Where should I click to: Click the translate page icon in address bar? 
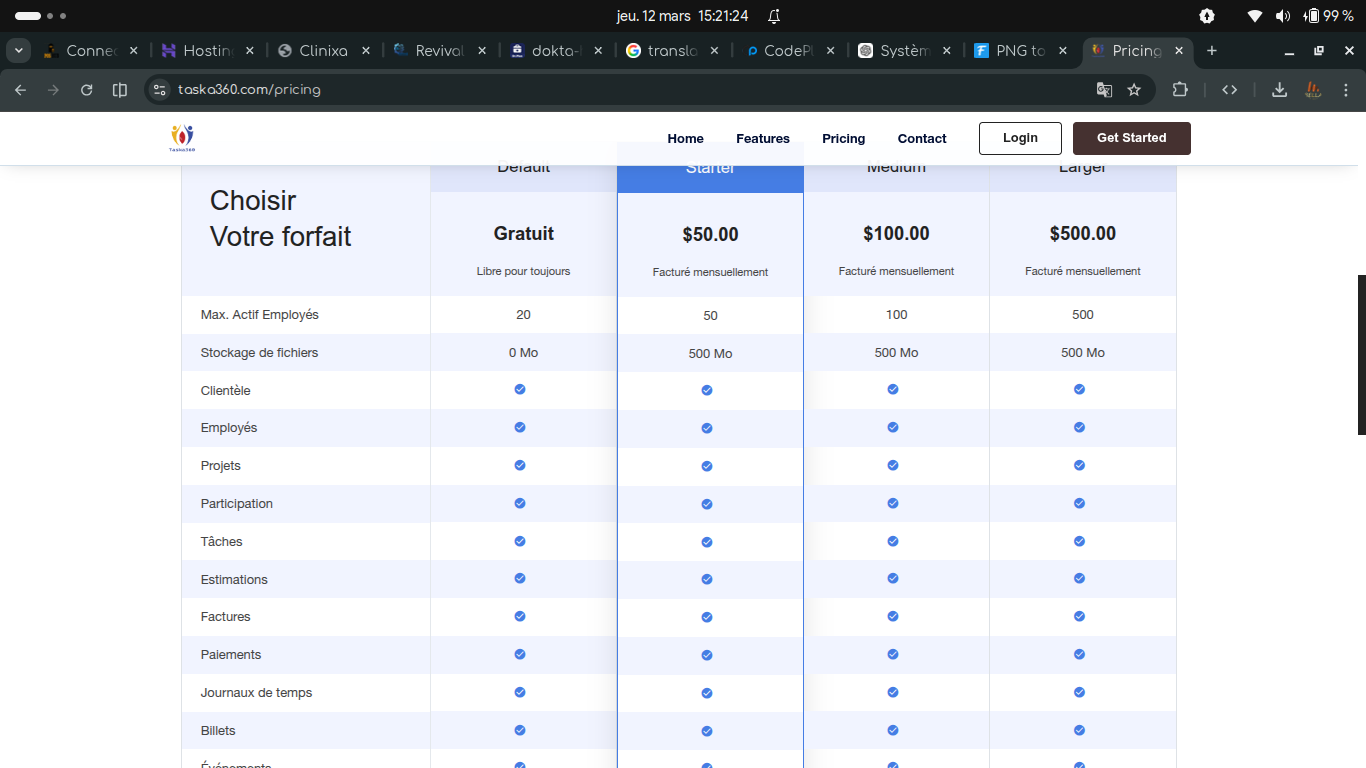point(1104,90)
